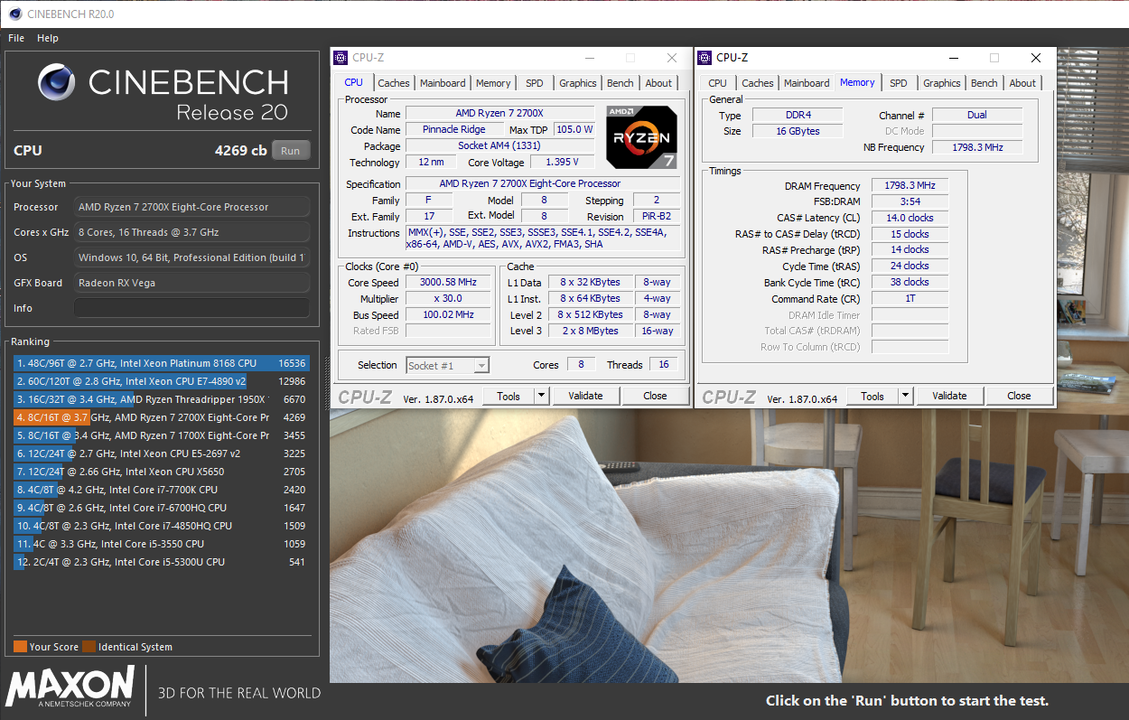Switch to Caches tab in left CPU-Z window
Image resolution: width=1129 pixels, height=720 pixels.
(393, 83)
